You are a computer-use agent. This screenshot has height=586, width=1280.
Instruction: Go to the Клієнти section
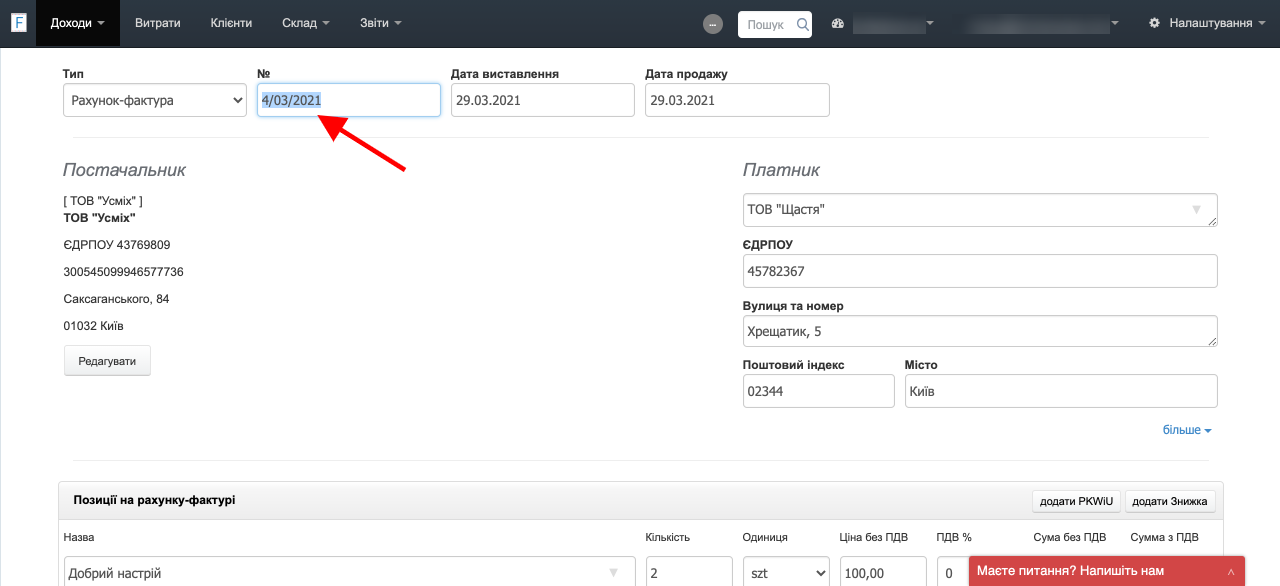coord(231,23)
